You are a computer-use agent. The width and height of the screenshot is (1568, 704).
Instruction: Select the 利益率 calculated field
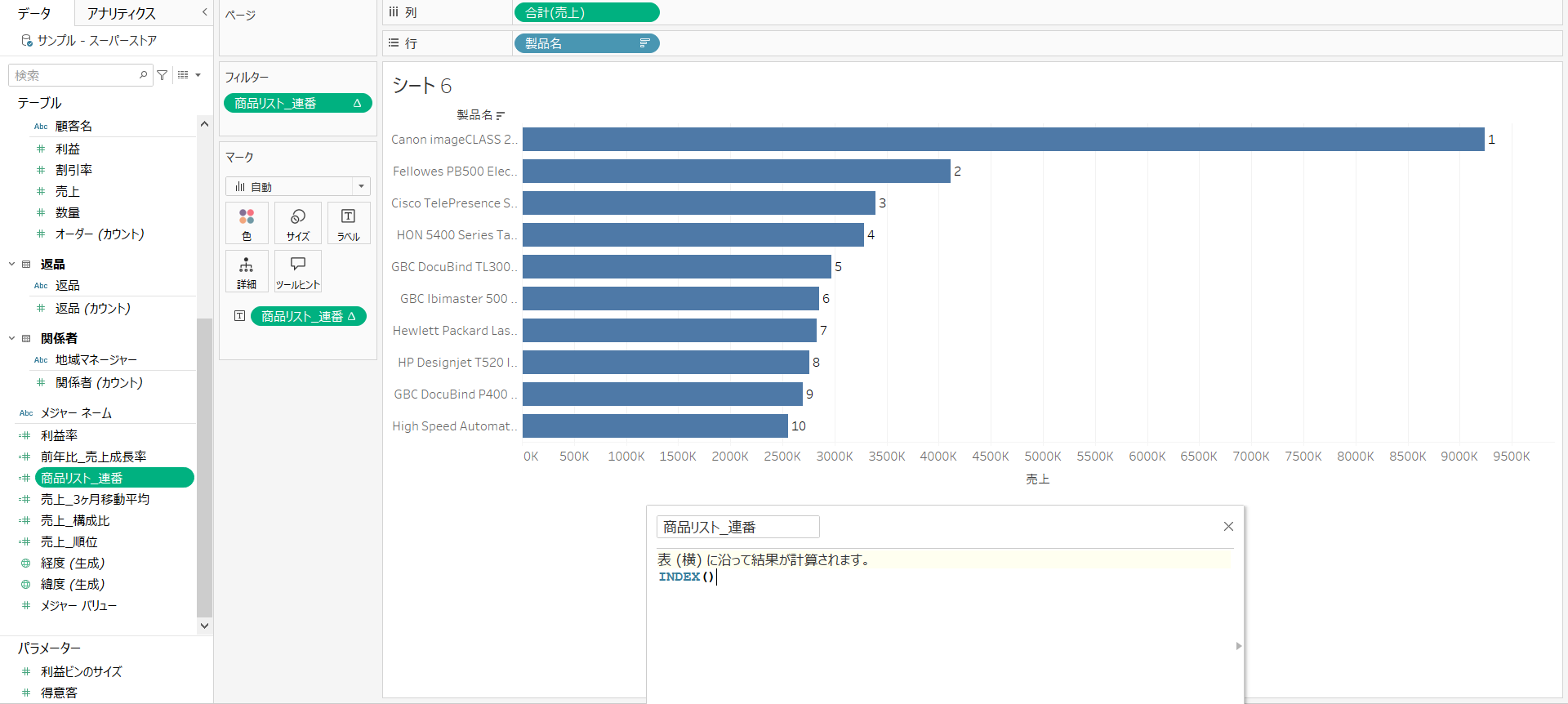60,435
